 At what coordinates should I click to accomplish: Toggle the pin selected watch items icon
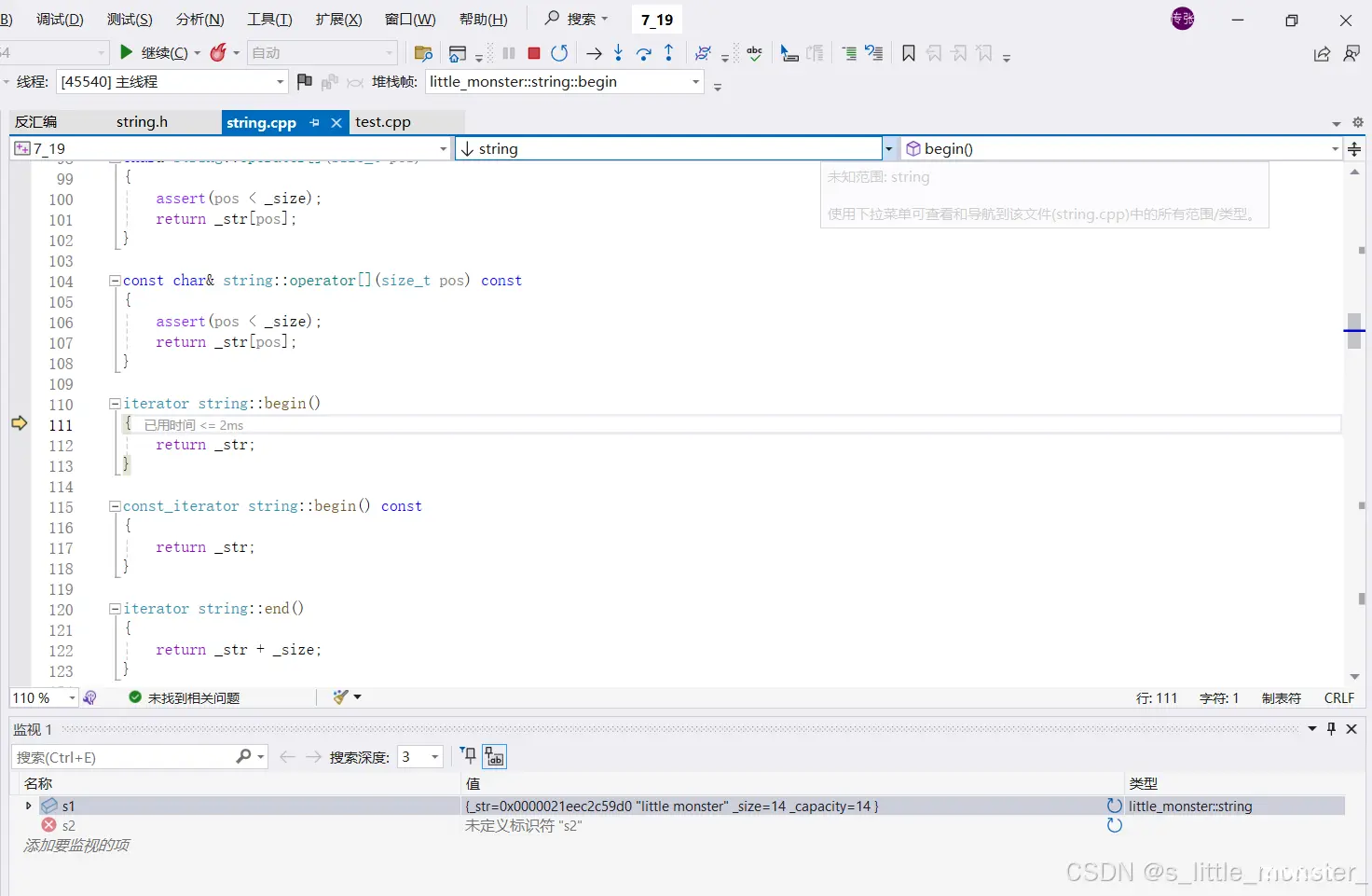point(469,756)
